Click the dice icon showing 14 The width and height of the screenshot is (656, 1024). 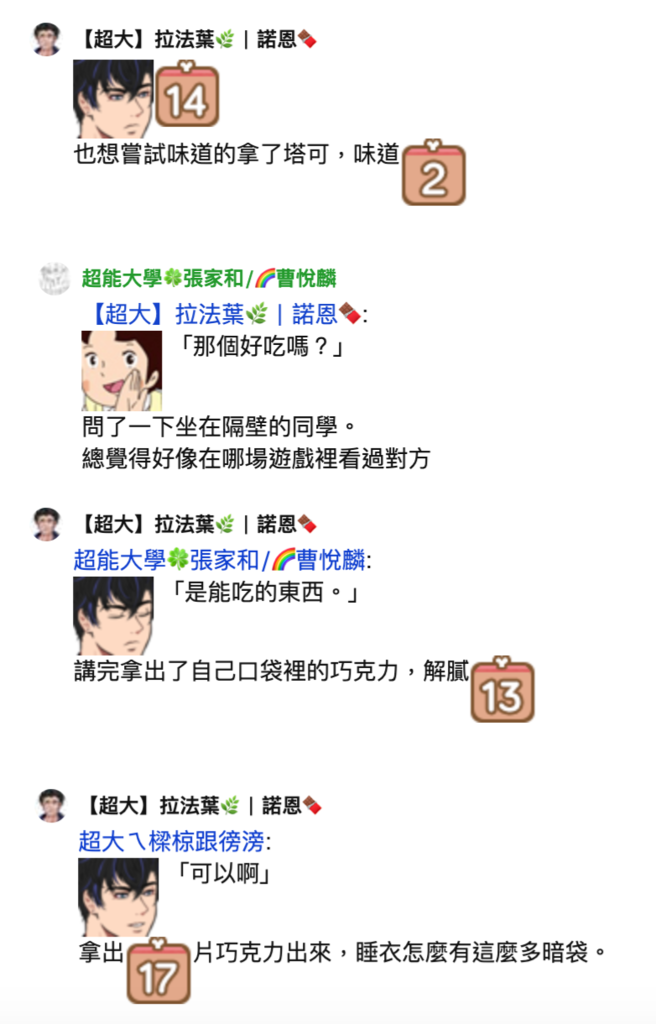pyautogui.click(x=187, y=95)
